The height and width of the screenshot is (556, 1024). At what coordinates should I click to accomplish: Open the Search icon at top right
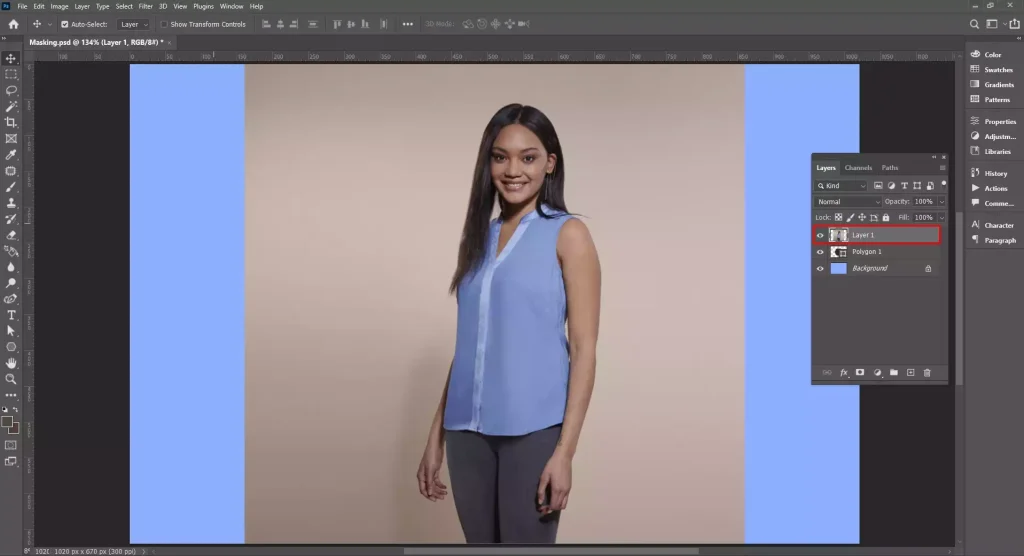(974, 24)
